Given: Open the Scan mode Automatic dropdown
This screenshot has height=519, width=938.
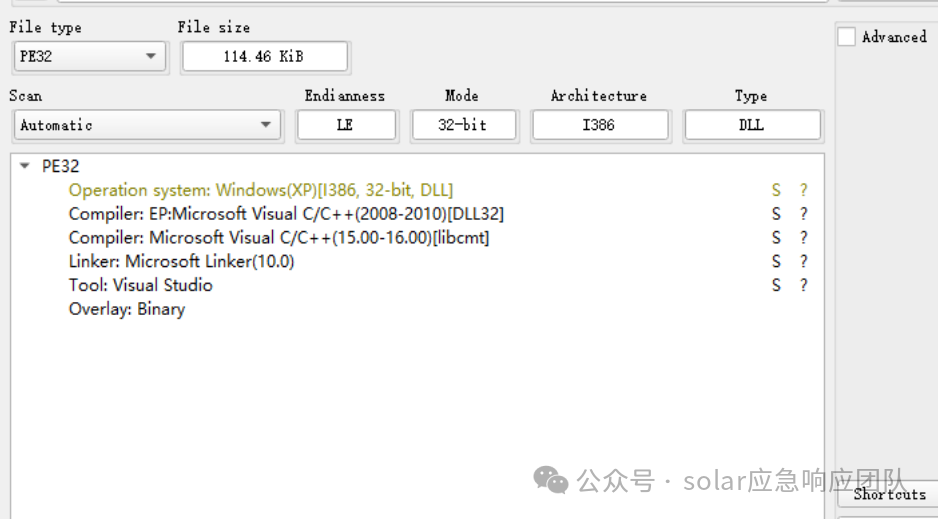Looking at the screenshot, I should (x=147, y=125).
